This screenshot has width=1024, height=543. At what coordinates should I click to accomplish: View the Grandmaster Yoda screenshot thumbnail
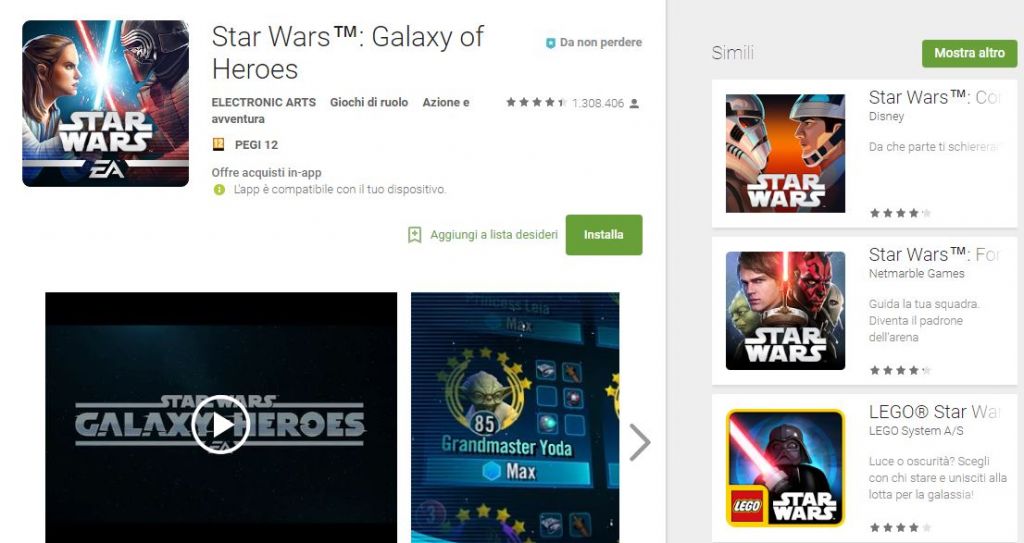point(515,418)
